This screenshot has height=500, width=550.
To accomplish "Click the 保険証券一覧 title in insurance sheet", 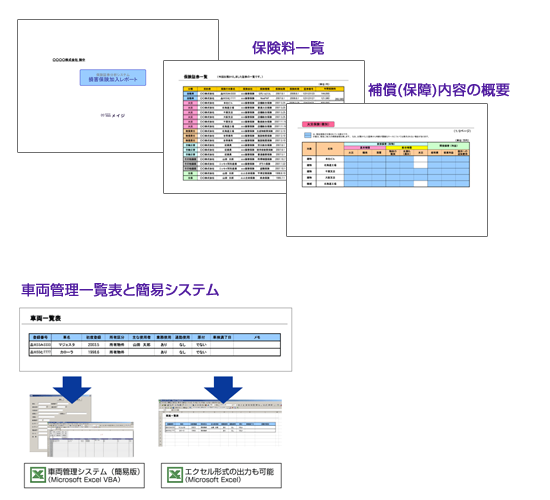I will [x=196, y=76].
